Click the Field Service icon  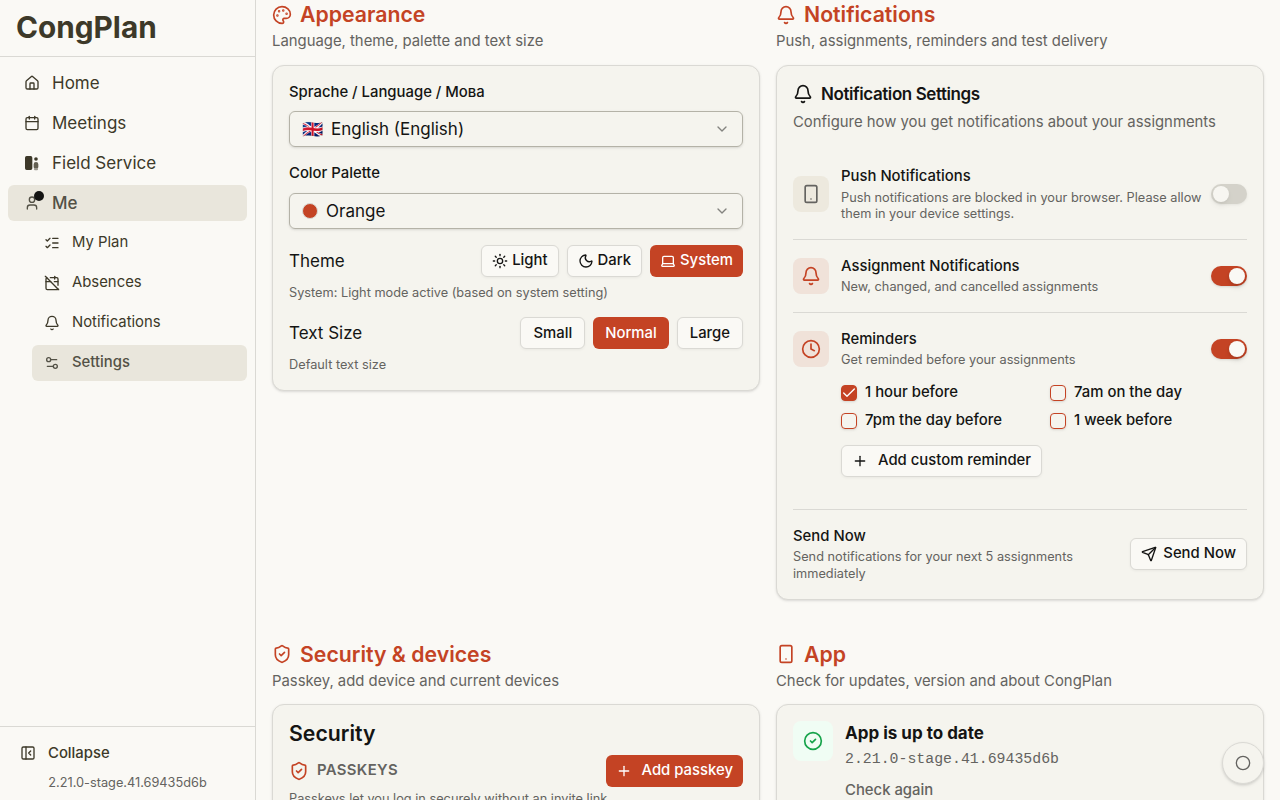[32, 163]
